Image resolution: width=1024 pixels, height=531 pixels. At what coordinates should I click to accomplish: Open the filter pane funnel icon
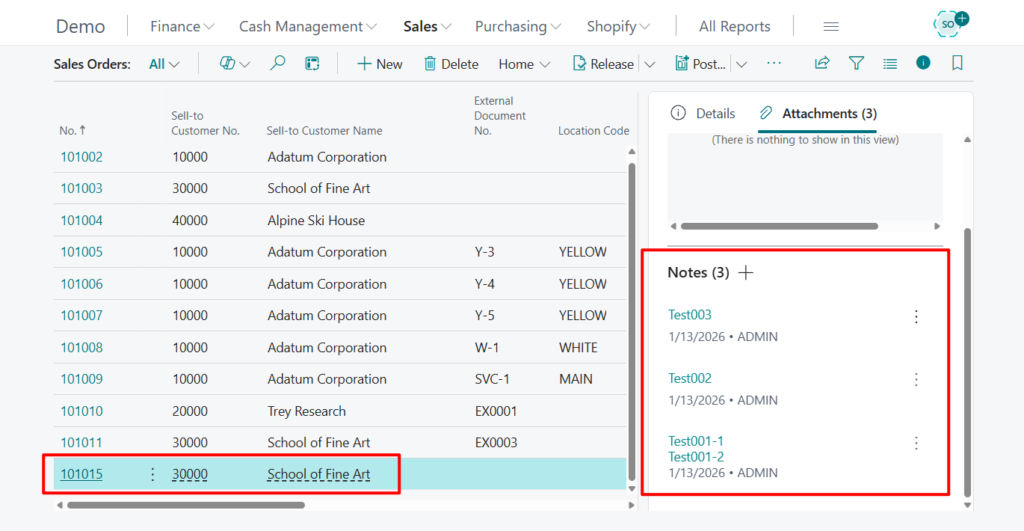pos(856,63)
